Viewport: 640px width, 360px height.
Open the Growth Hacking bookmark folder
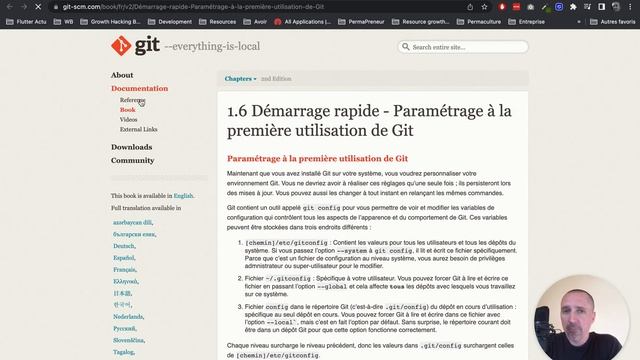(110, 22)
